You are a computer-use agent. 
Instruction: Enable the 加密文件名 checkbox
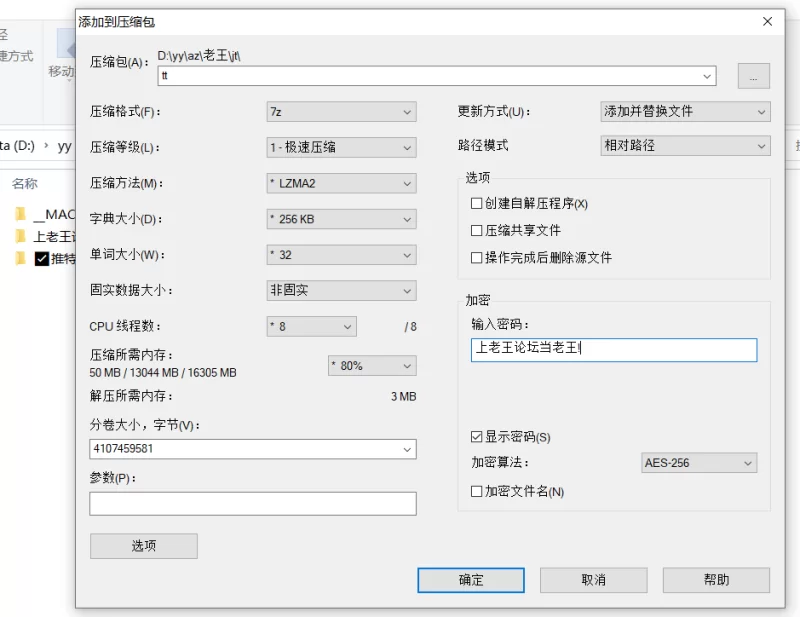point(477,491)
